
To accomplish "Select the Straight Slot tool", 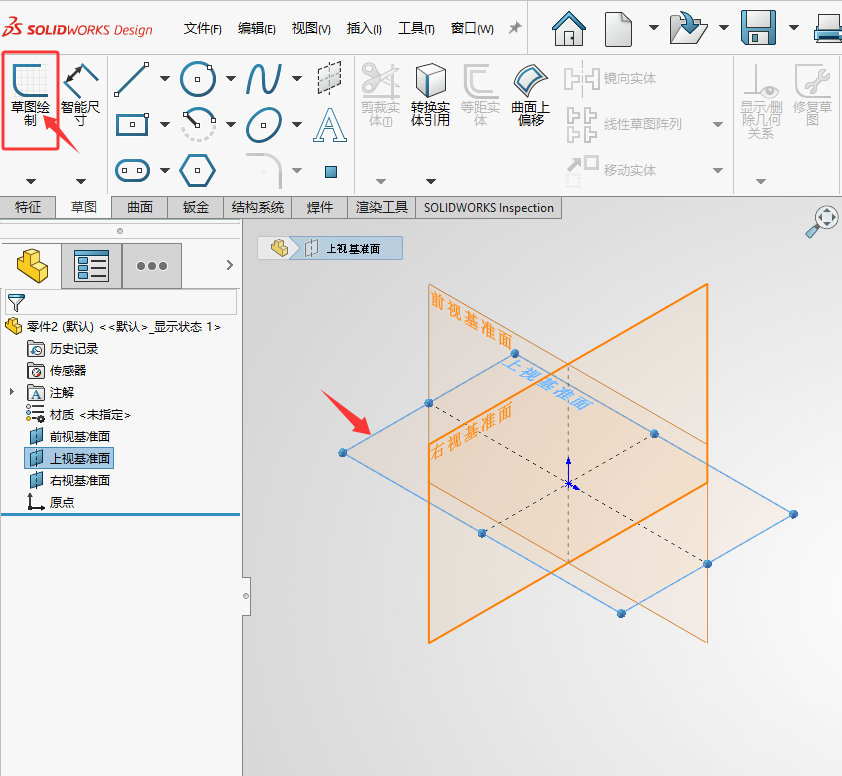I will [x=132, y=171].
